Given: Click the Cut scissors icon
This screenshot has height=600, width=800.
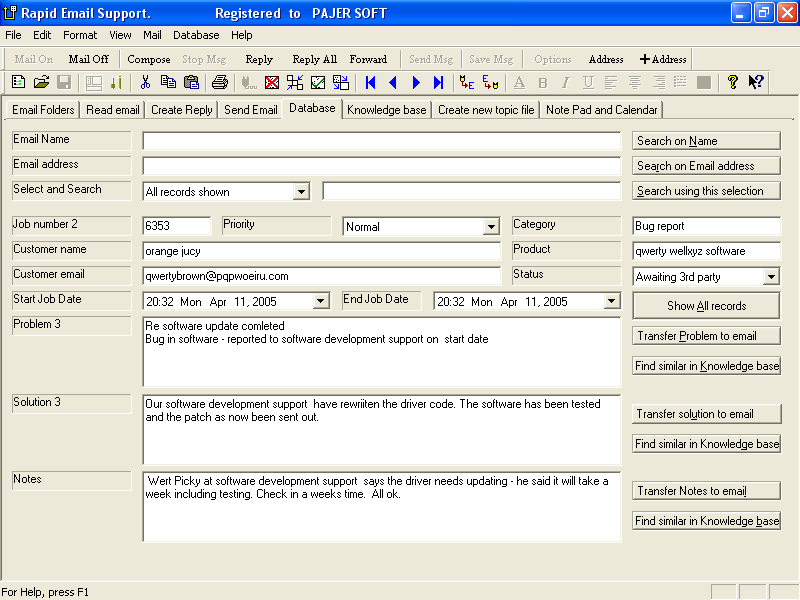Looking at the screenshot, I should coord(145,82).
